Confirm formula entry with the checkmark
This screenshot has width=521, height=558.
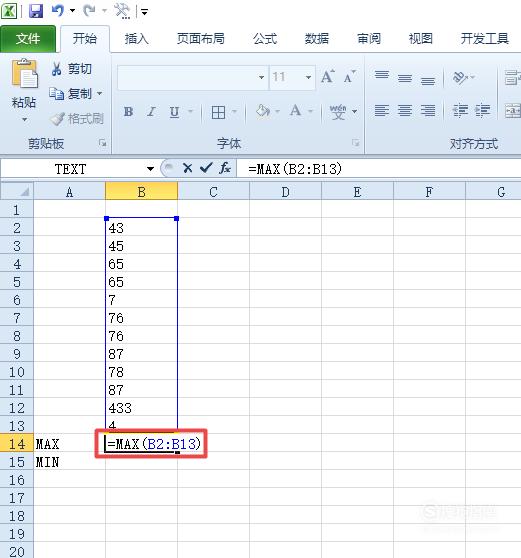(206, 168)
